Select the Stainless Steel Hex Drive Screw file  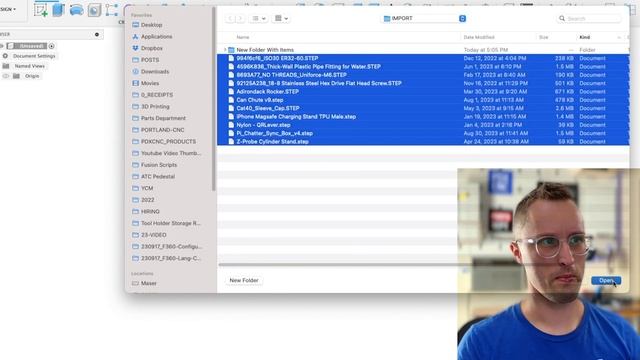423,83
